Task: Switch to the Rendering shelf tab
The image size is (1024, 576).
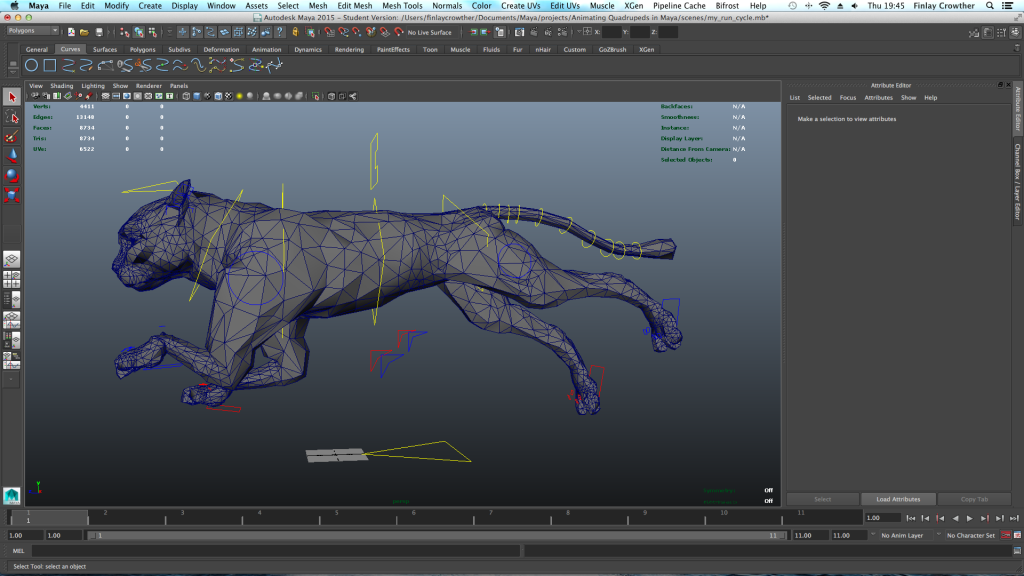Action: tap(349, 50)
